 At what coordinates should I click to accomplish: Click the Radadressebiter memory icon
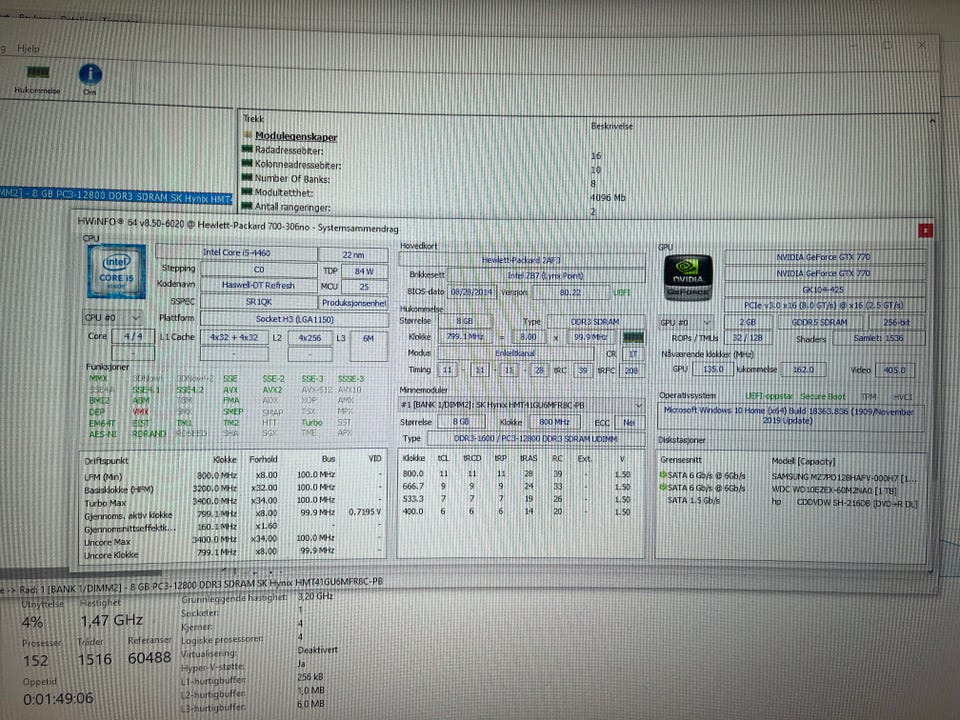[x=247, y=149]
